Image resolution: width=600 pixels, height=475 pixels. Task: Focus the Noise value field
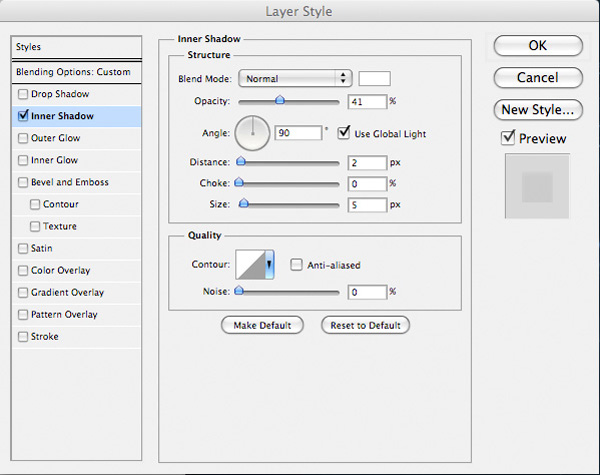367,292
